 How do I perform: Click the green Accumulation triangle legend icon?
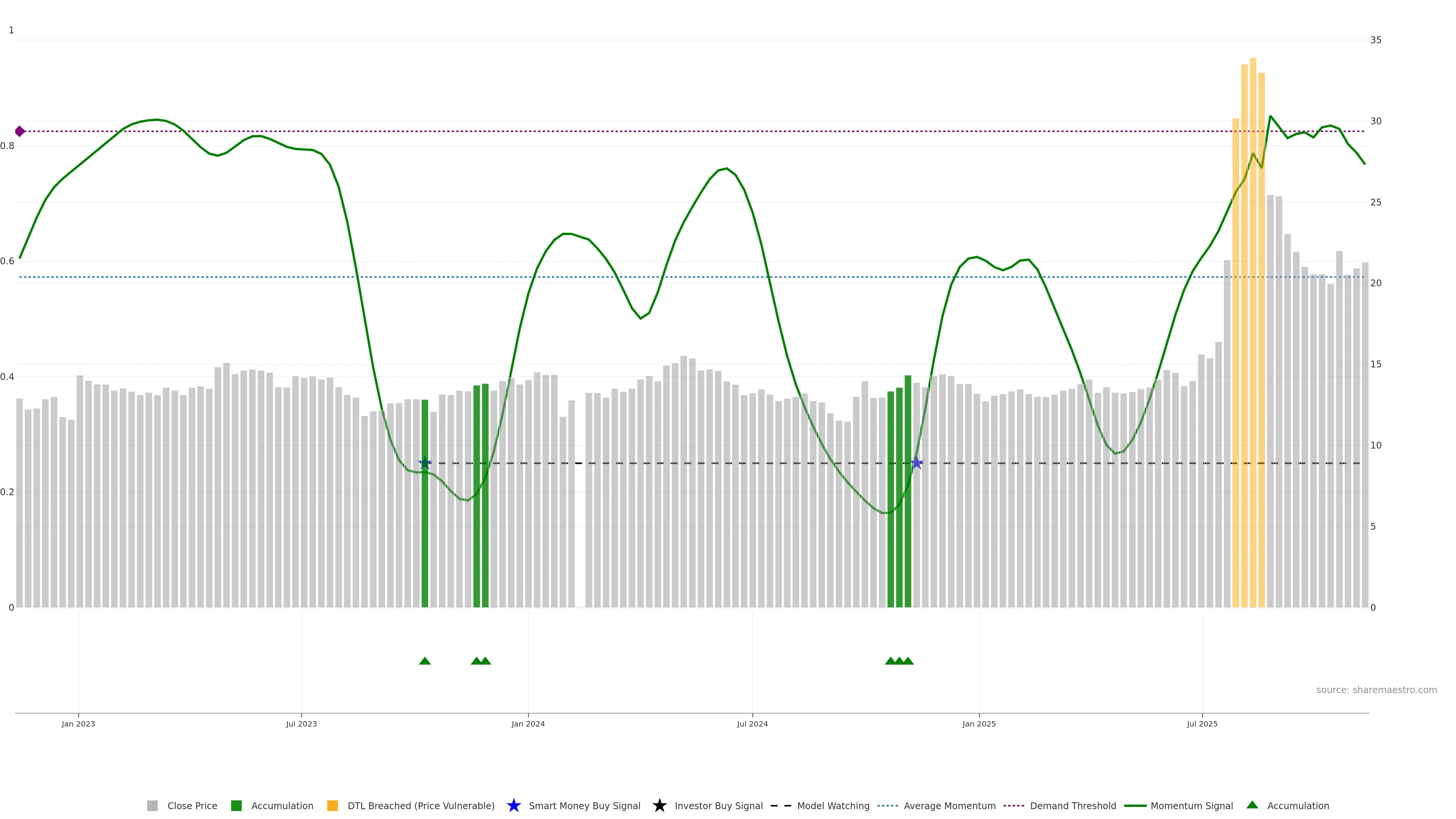[x=1252, y=805]
